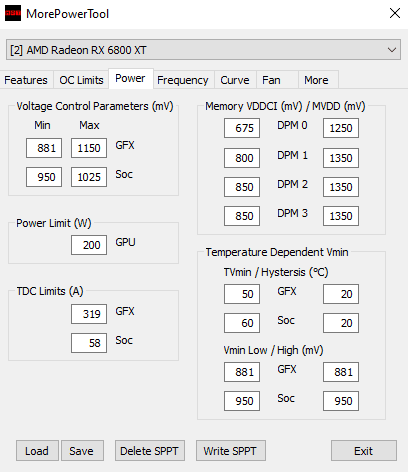Select the TDC Limits Soc field
Screen dimensions: 408x472
89,343
